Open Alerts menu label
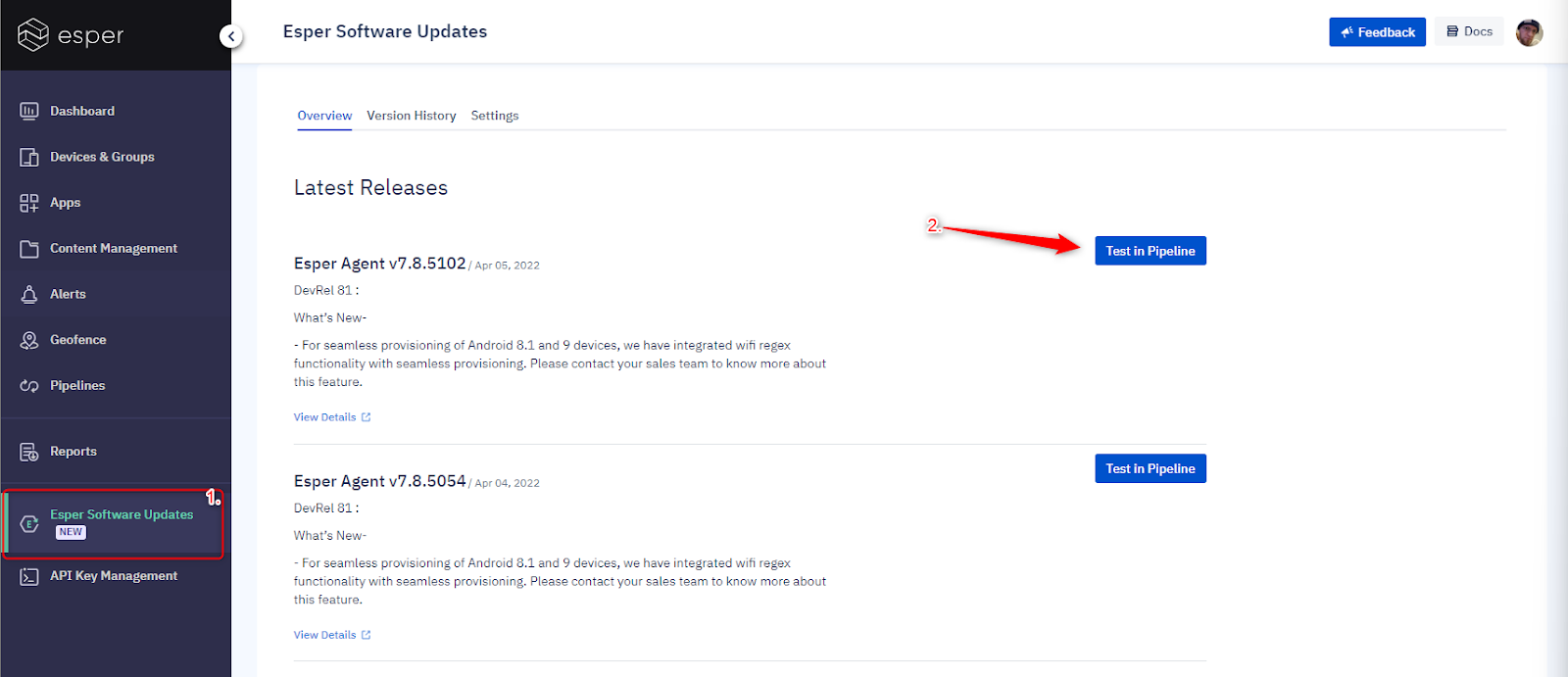Screen dimensions: 1568x677 (68, 294)
